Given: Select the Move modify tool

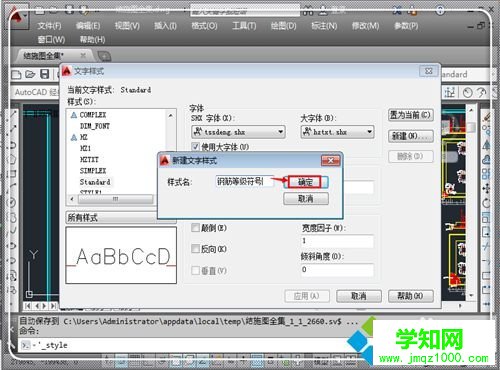Looking at the screenshot, I should [486, 189].
